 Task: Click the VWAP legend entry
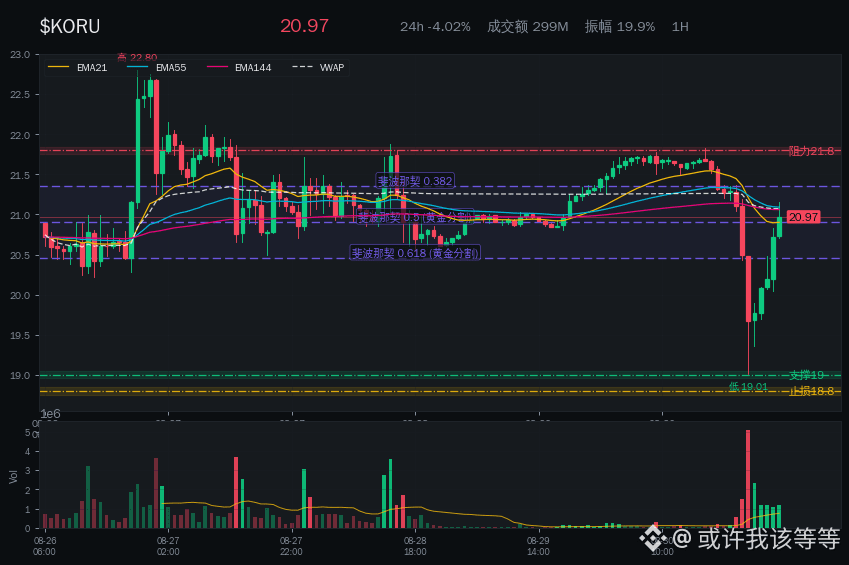click(x=318, y=68)
